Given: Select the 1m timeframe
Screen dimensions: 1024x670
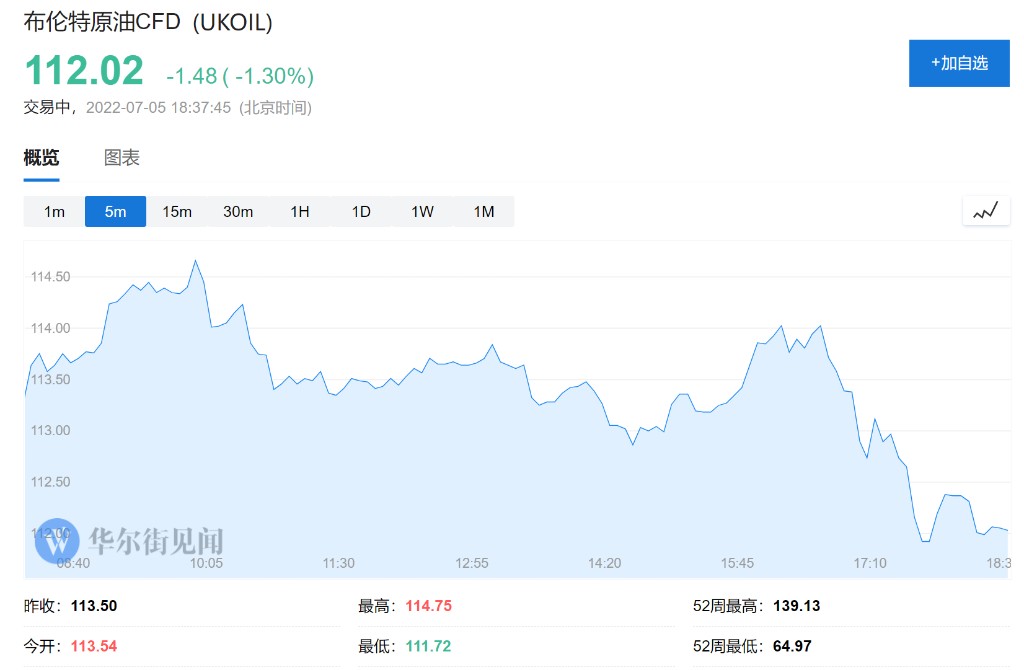Looking at the screenshot, I should coord(54,211).
